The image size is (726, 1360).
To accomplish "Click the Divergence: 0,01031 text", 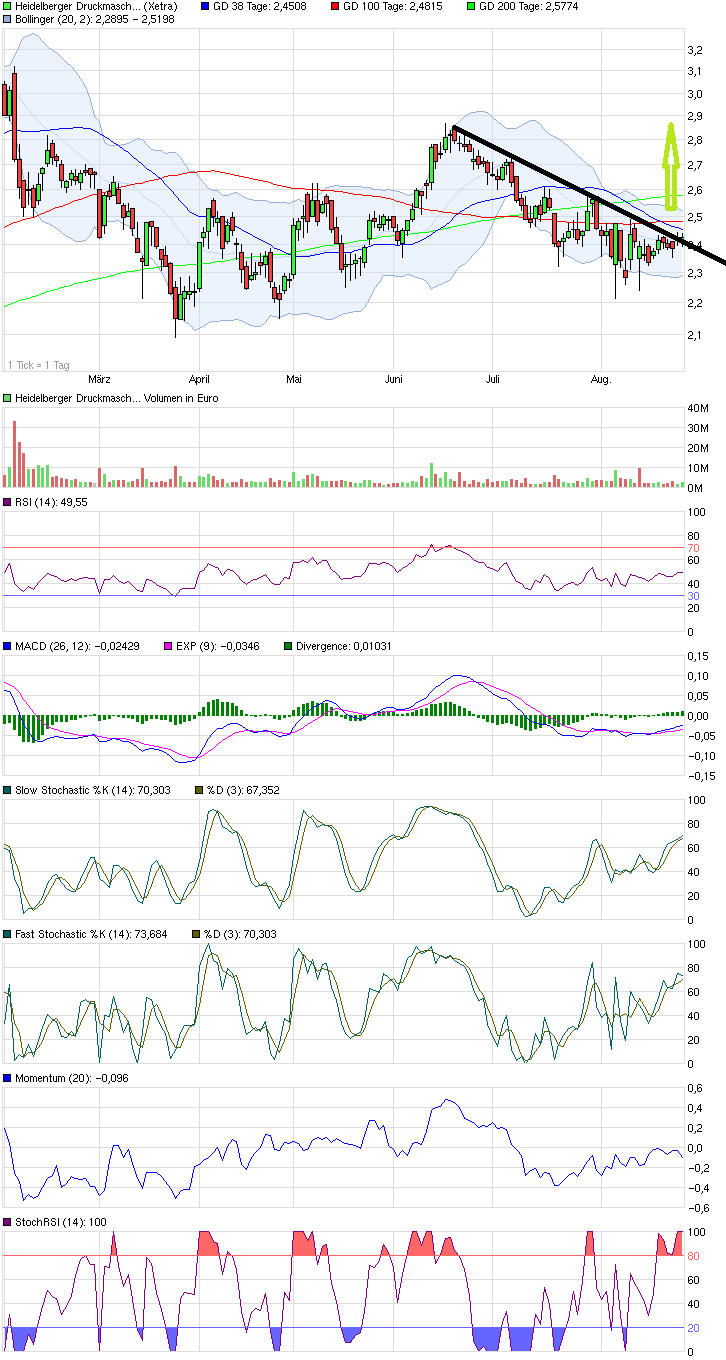I will point(344,646).
